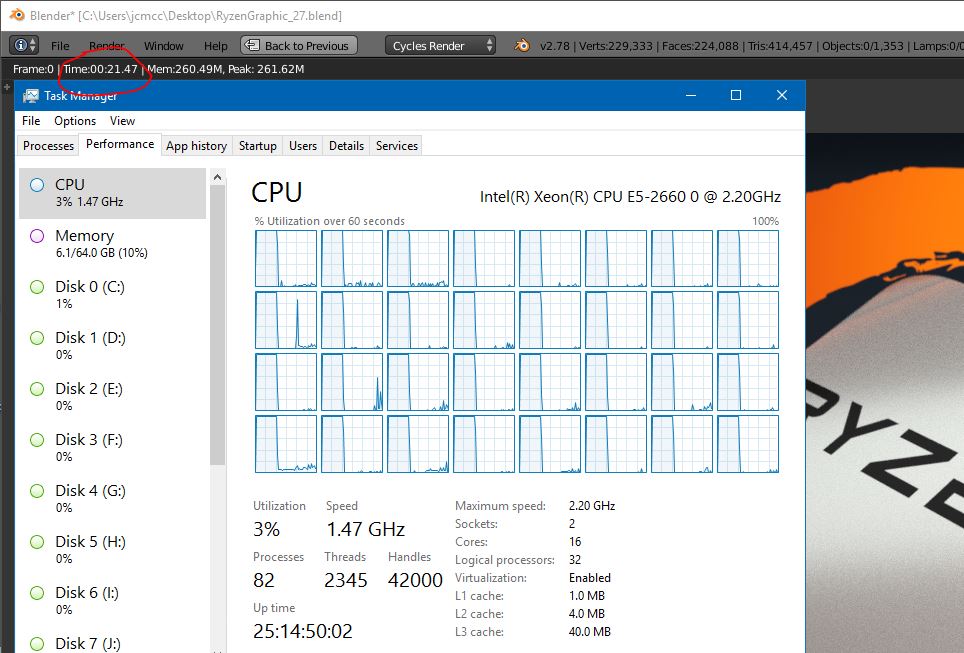Click the Logical processors value 32
The height and width of the screenshot is (653, 964).
[575, 560]
